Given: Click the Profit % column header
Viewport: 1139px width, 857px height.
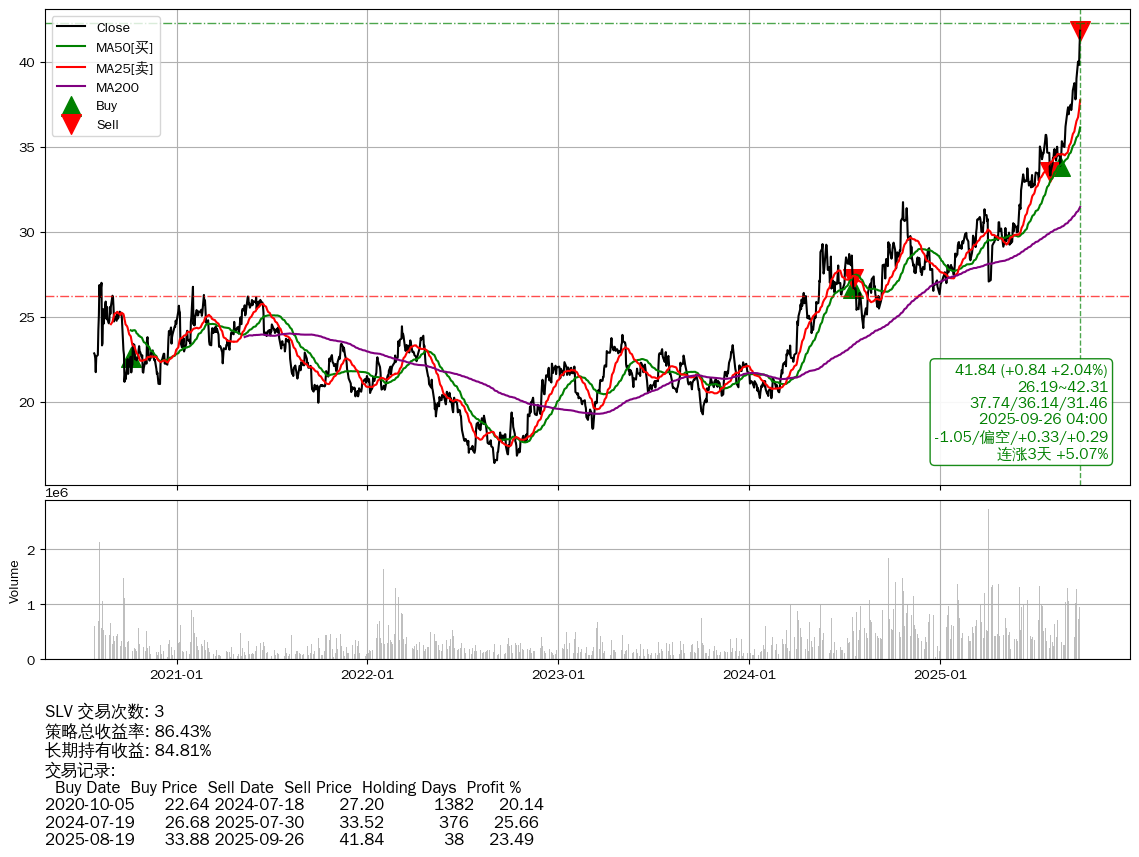Looking at the screenshot, I should click(493, 788).
